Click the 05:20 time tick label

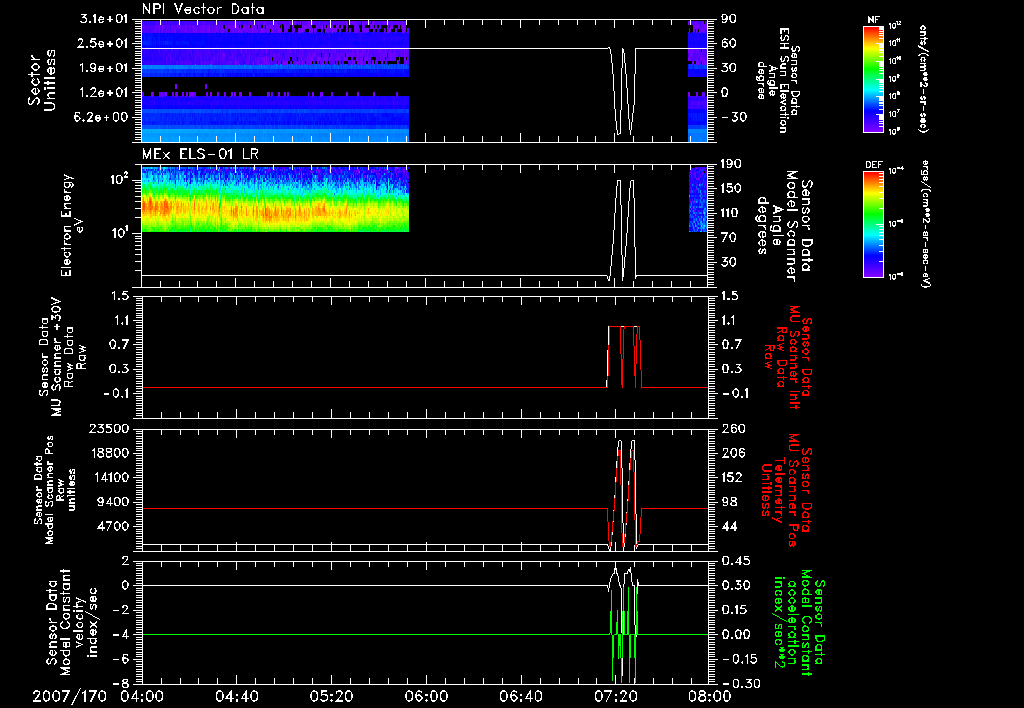click(x=332, y=696)
